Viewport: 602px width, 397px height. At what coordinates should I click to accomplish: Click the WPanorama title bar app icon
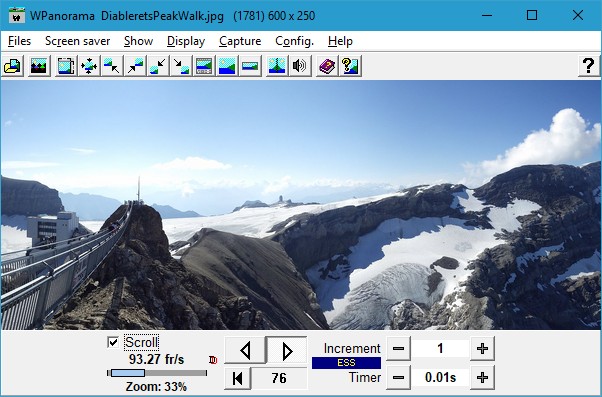click(x=16, y=15)
